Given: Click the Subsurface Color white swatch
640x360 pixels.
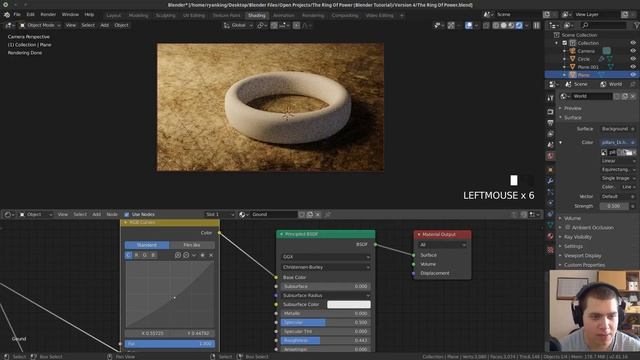Looking at the screenshot, I should click(349, 304).
